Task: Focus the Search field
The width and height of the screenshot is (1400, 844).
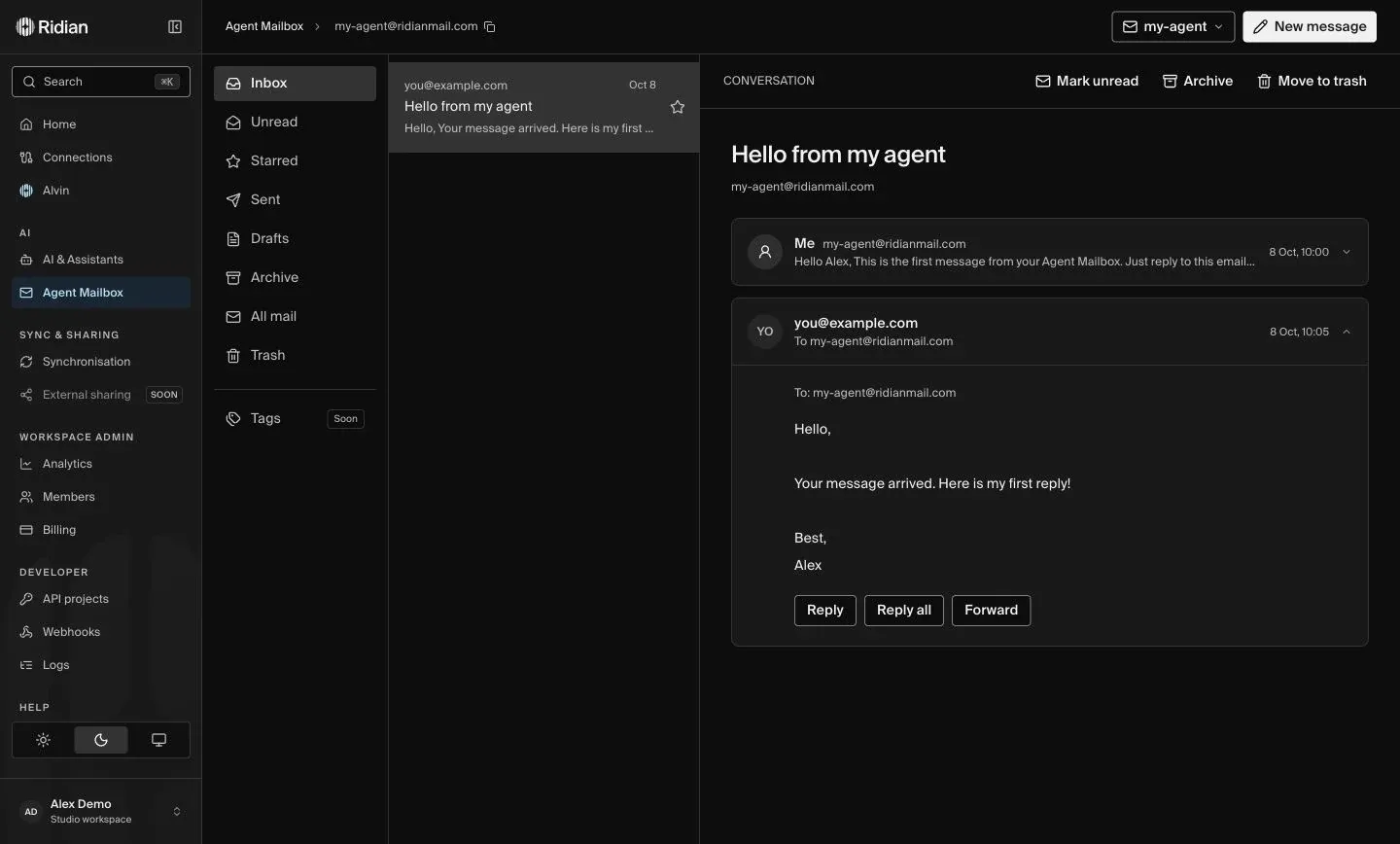Action: 101,82
